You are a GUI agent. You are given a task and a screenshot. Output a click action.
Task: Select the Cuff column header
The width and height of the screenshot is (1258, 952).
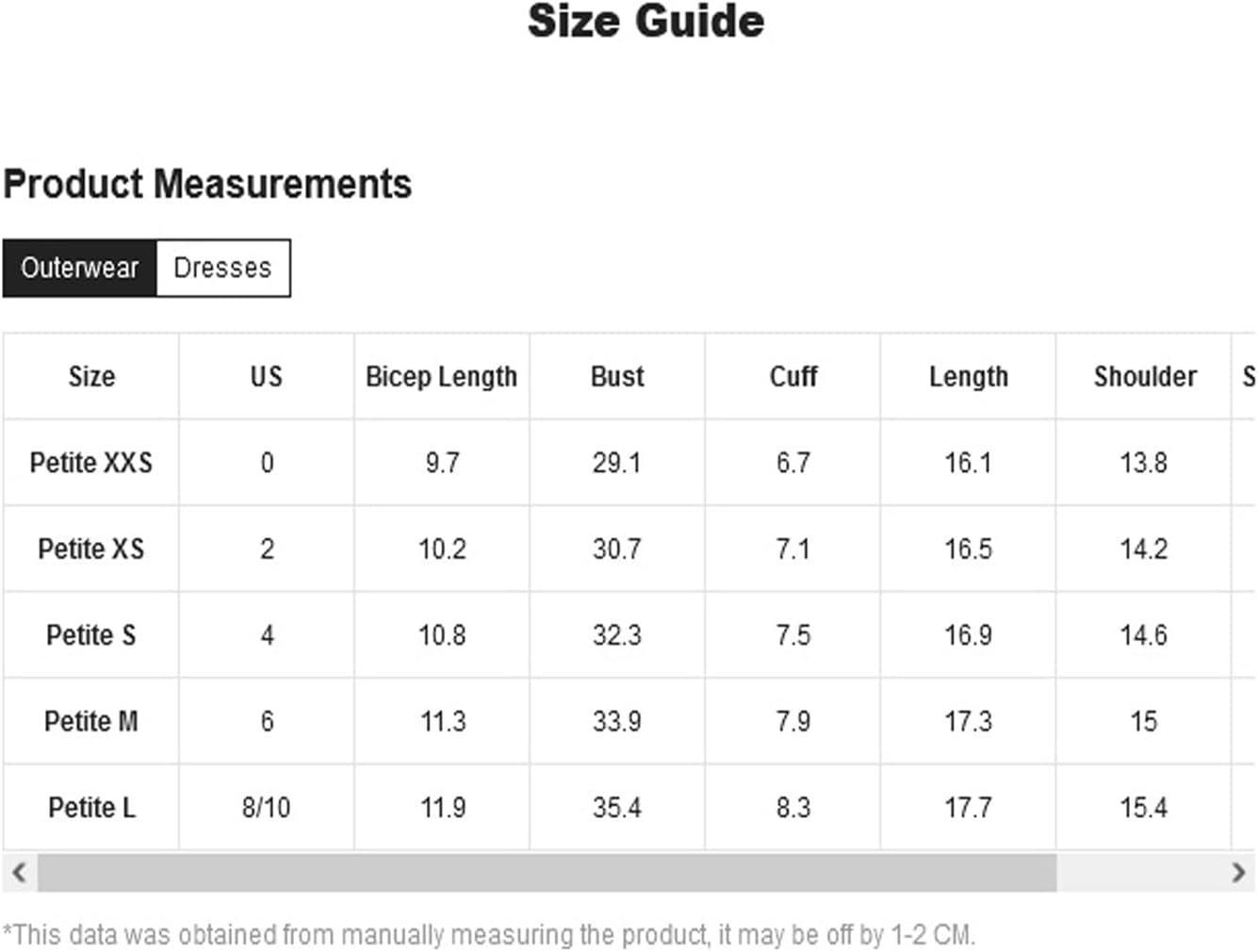tap(792, 377)
